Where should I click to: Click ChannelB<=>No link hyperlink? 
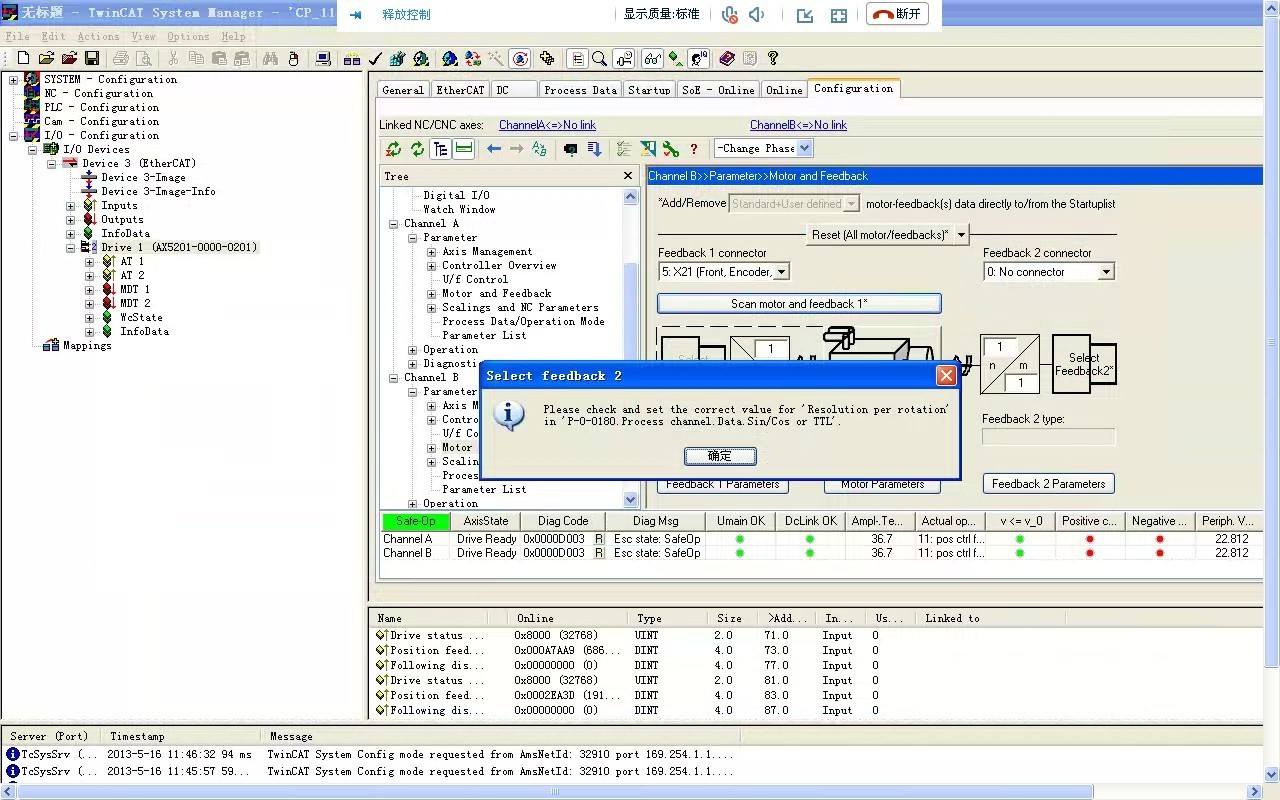798,125
